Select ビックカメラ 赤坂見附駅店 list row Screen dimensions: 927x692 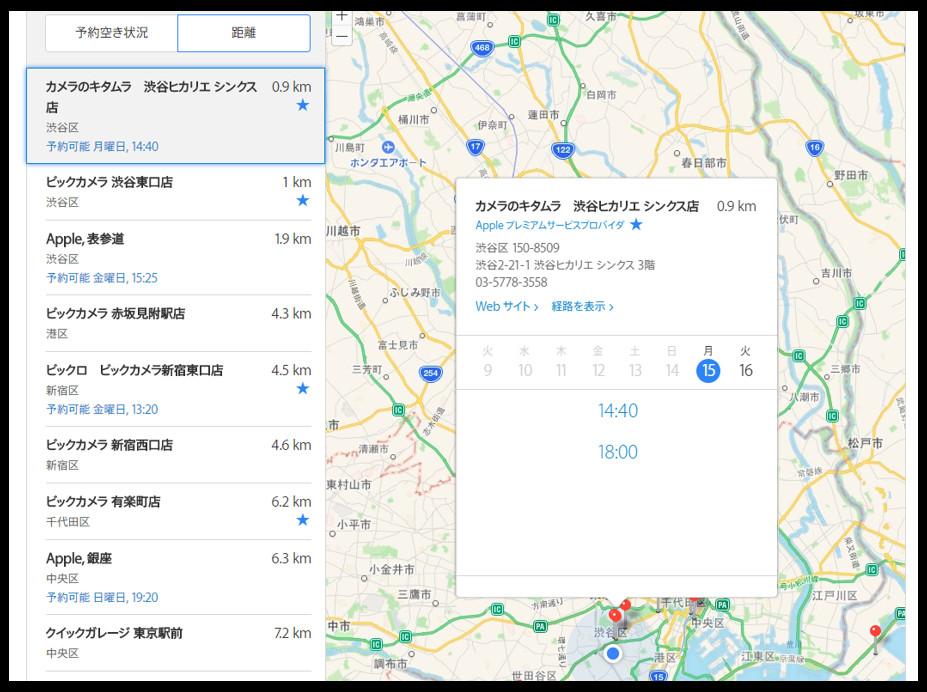pyautogui.click(x=179, y=323)
